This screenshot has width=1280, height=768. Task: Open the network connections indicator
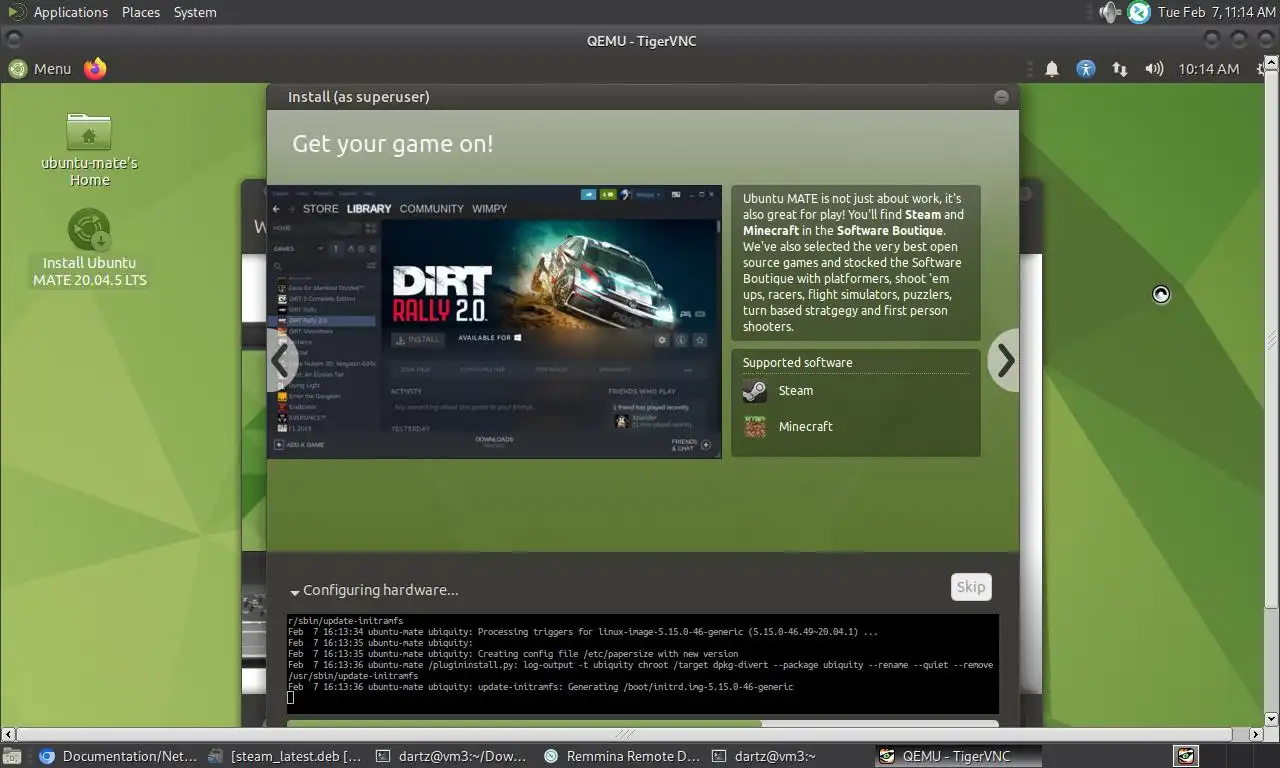point(1120,69)
